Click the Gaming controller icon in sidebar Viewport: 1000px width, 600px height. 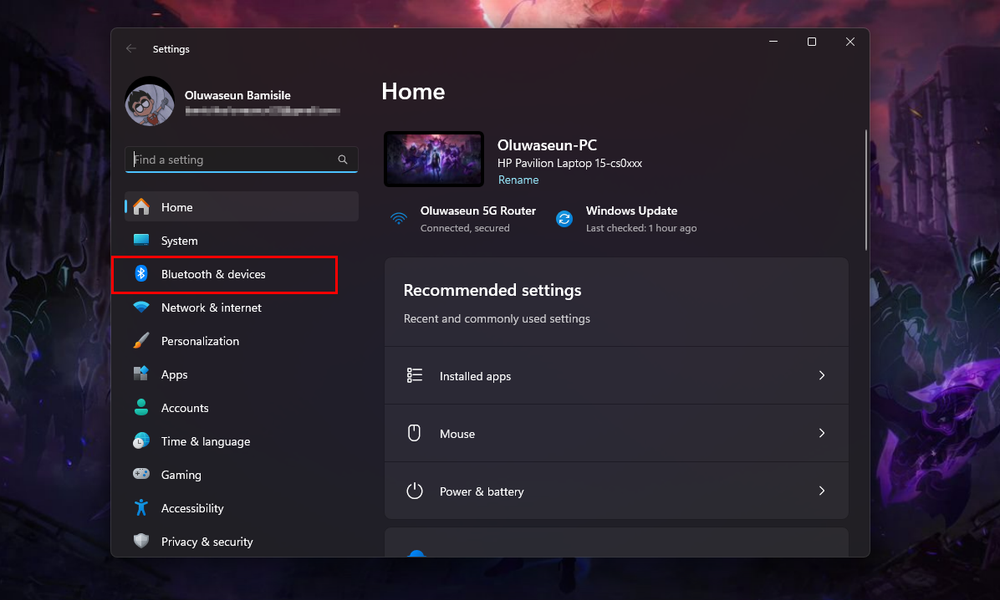[x=141, y=474]
